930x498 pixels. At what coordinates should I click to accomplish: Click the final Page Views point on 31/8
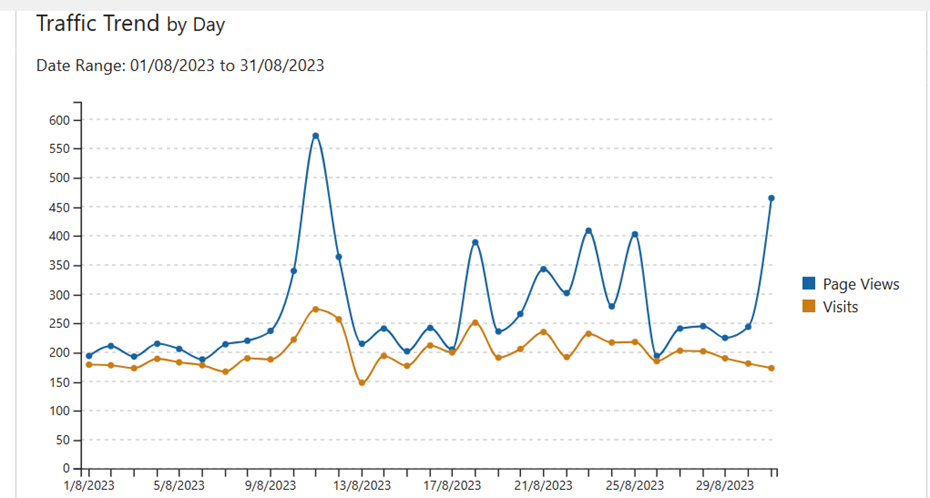(x=771, y=198)
